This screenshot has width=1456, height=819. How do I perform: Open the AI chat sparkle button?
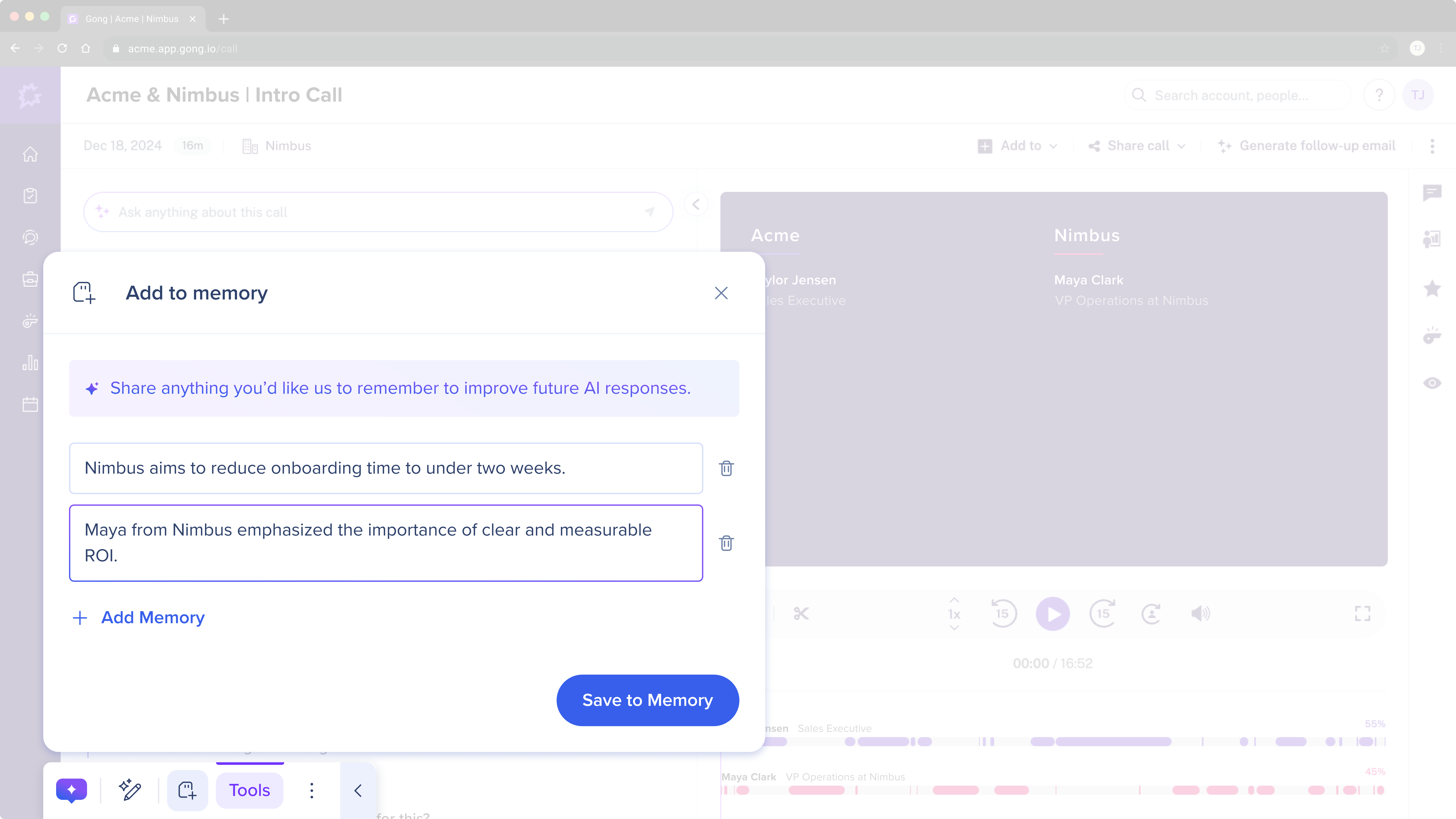[72, 790]
